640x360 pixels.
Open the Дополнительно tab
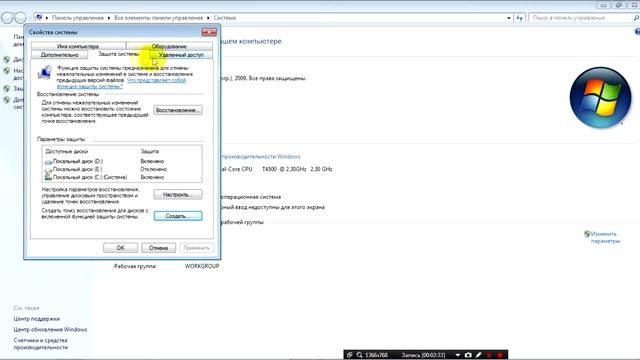click(60, 55)
